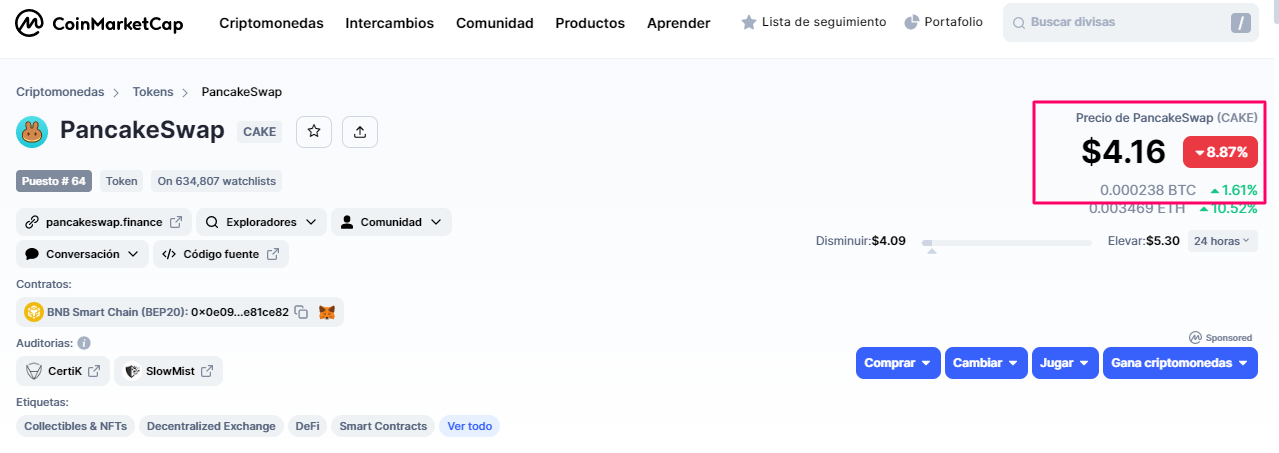The image size is (1279, 453).
Task: Copy the BEP20 contract address
Action: [301, 312]
